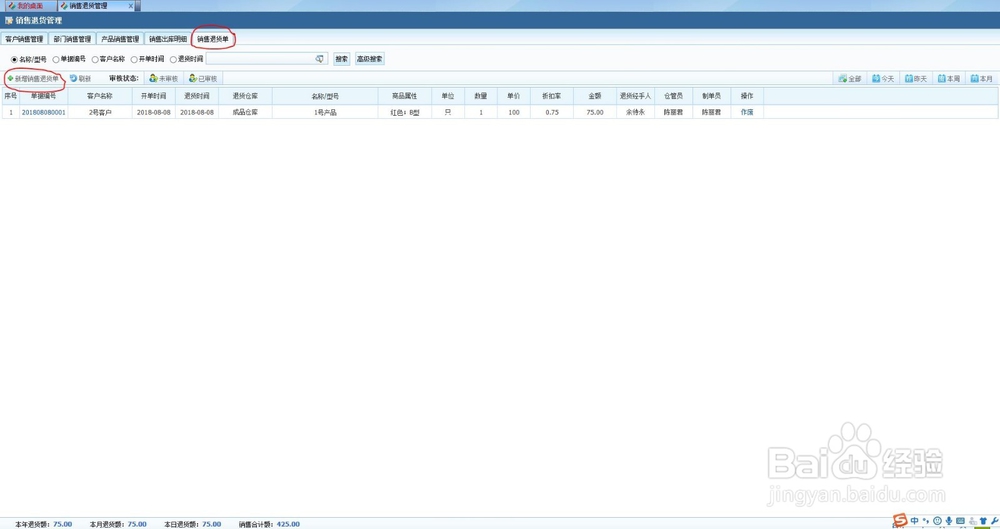The height and width of the screenshot is (529, 1000).
Task: Open the 产品销售管理 tab
Action: 120,39
